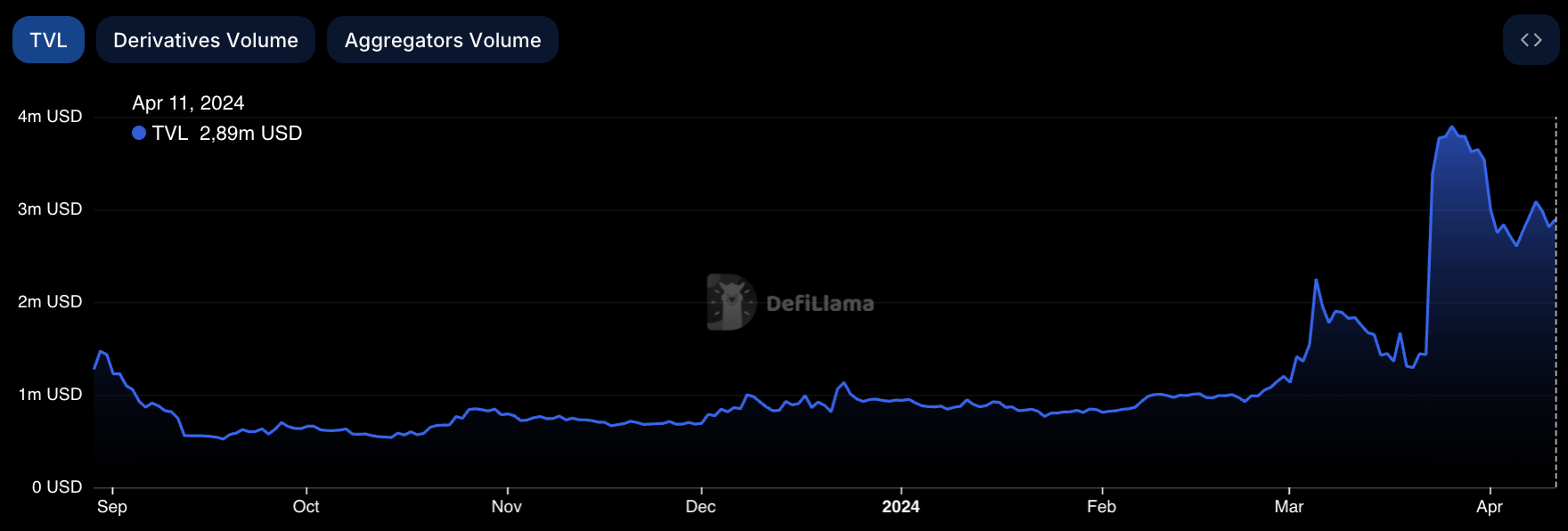Click the Apr label on time axis
This screenshot has width=1568, height=531.
1490,507
